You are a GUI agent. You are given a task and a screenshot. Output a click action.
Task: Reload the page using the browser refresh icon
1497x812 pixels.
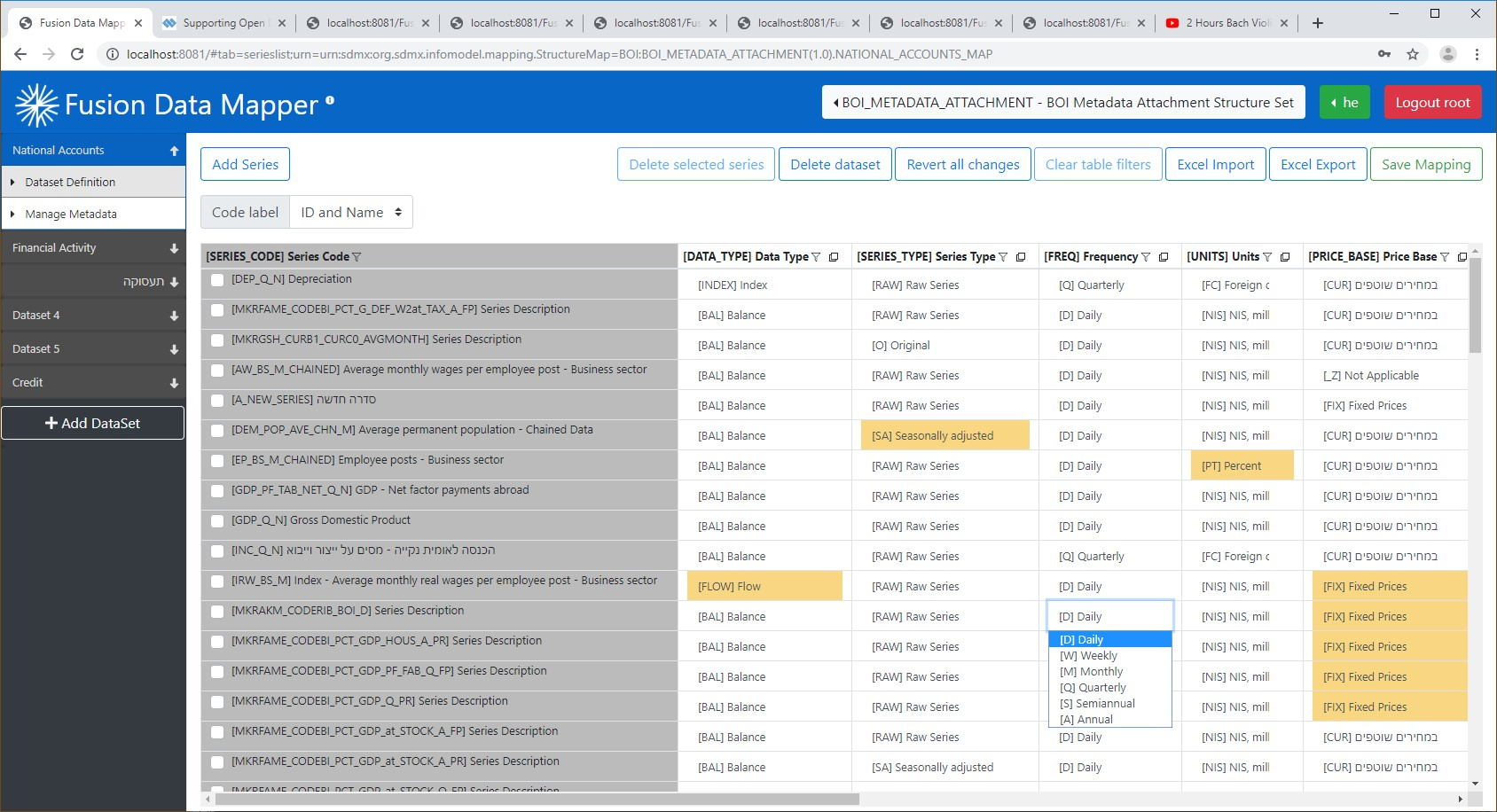coord(77,54)
